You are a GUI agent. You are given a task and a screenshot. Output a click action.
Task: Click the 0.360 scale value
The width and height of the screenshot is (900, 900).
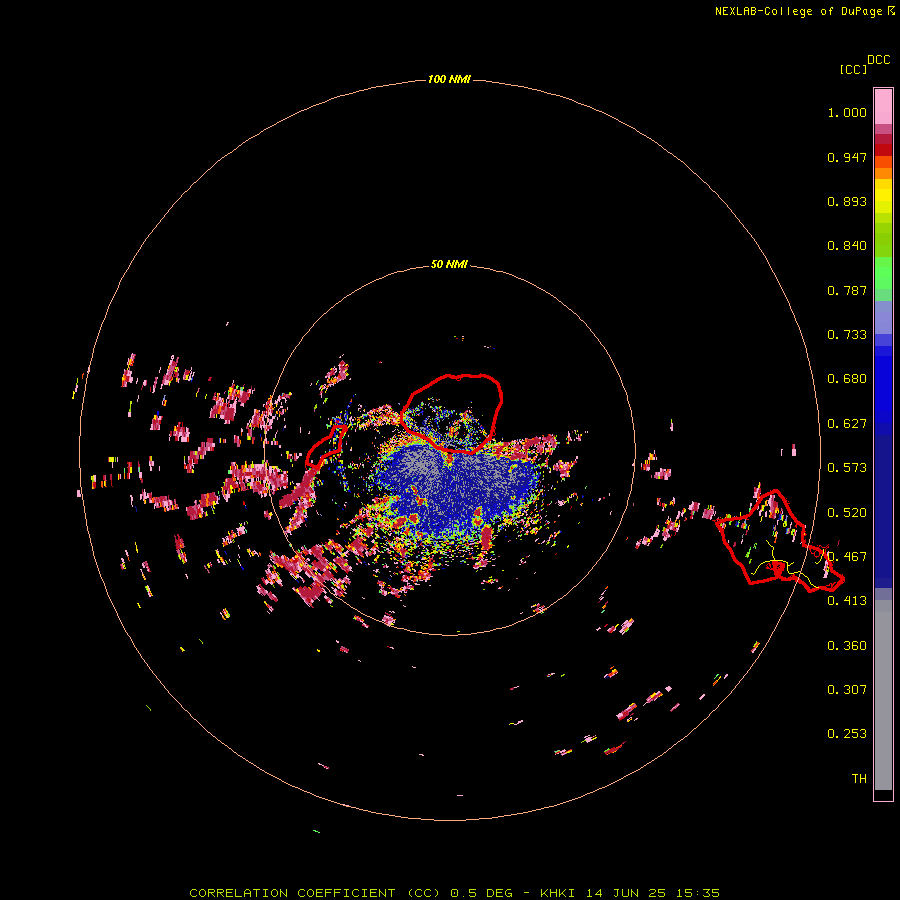pyautogui.click(x=847, y=645)
